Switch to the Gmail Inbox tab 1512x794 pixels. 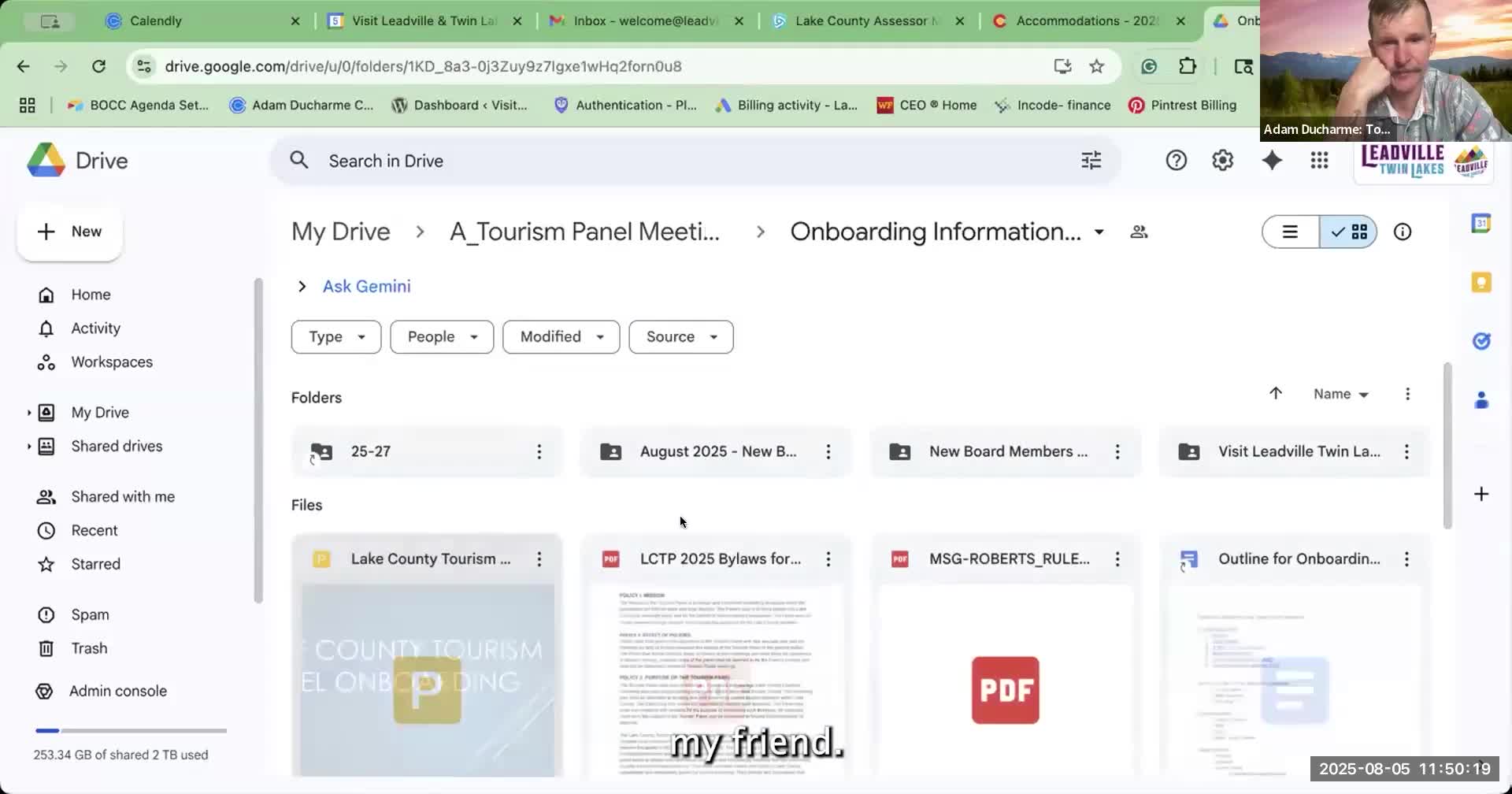[646, 21]
